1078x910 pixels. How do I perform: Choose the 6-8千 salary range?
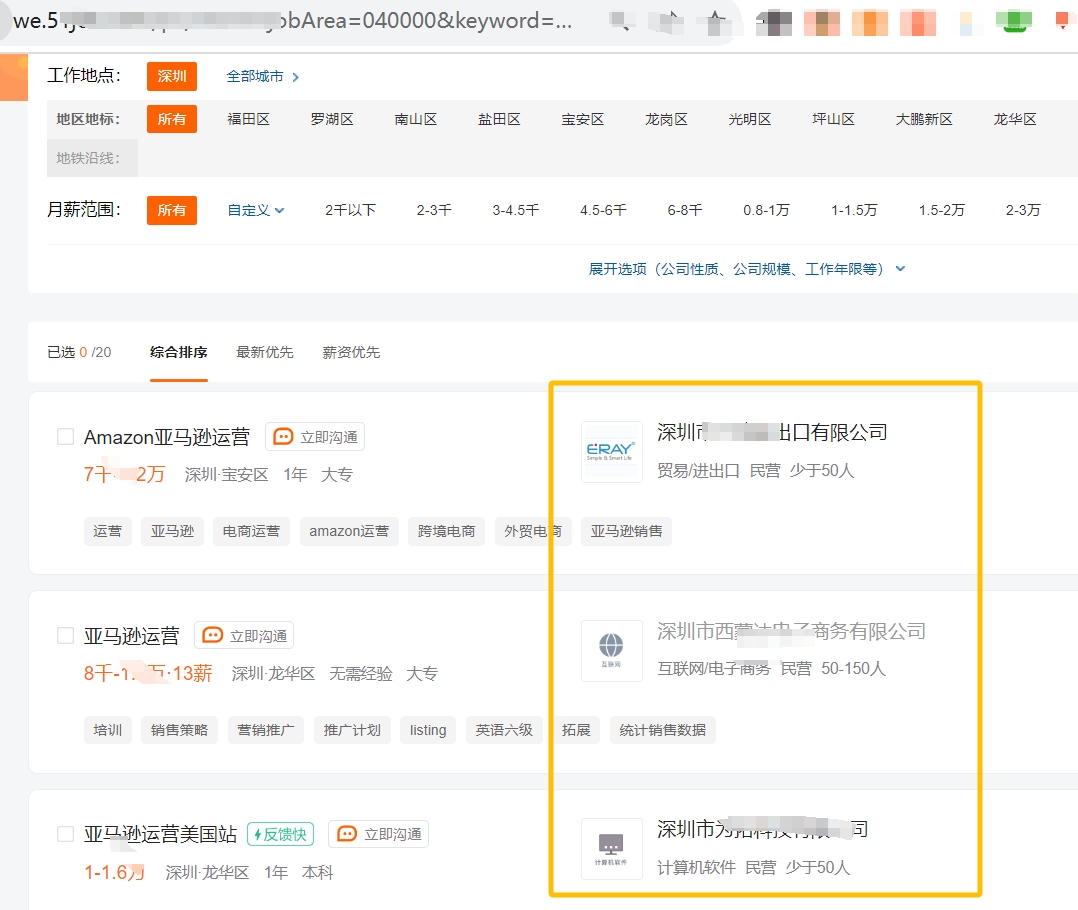point(685,210)
